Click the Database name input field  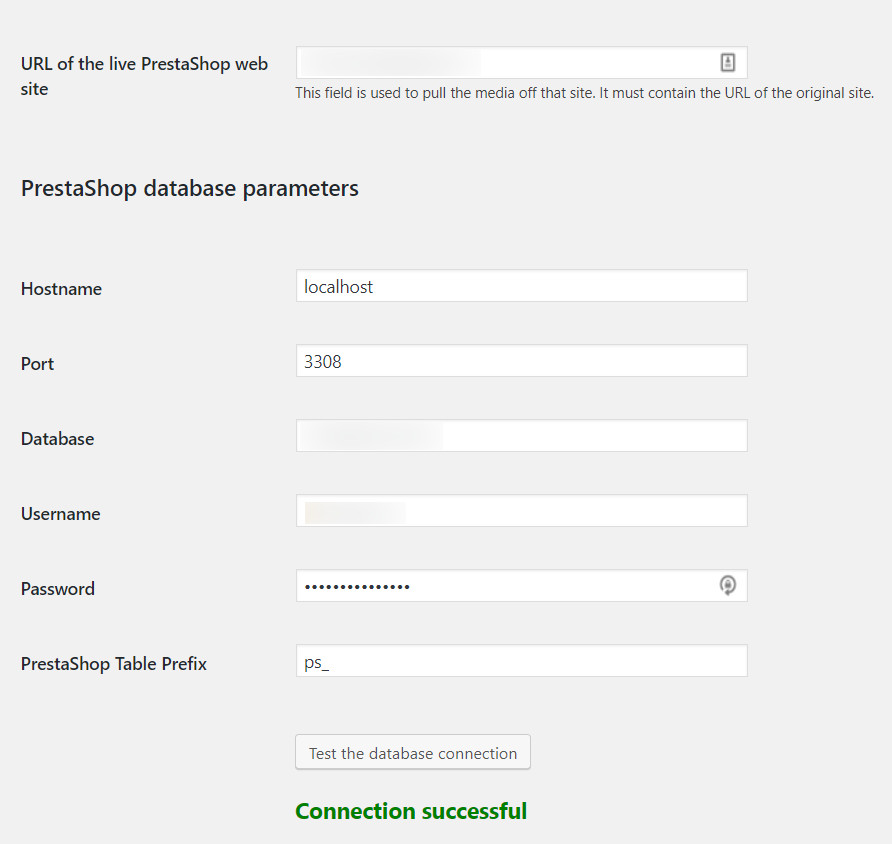point(522,436)
